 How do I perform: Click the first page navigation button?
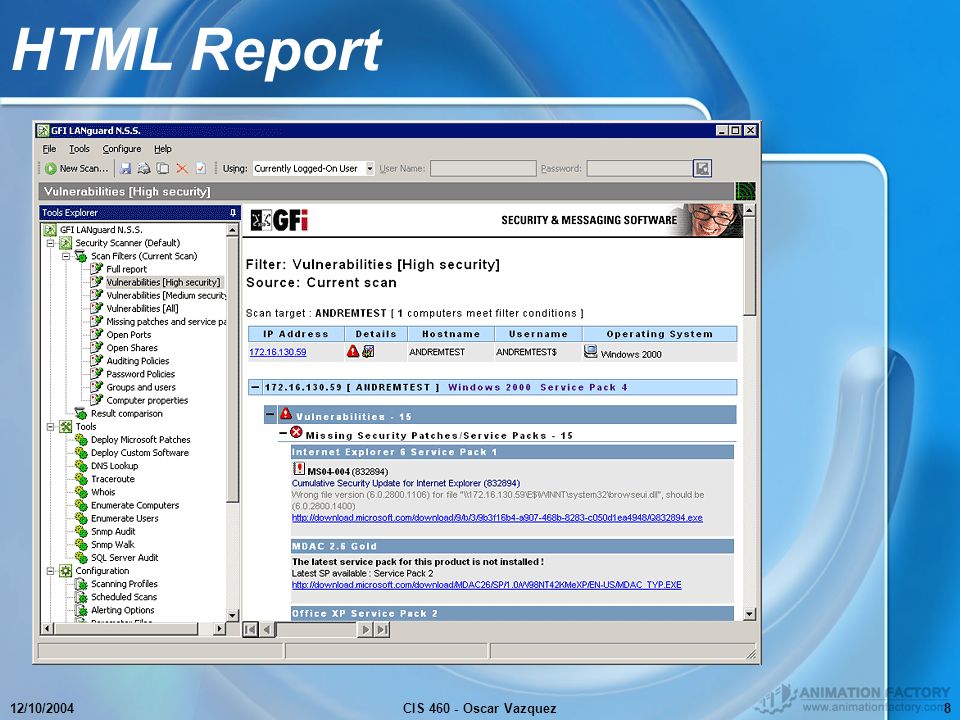tap(250, 629)
